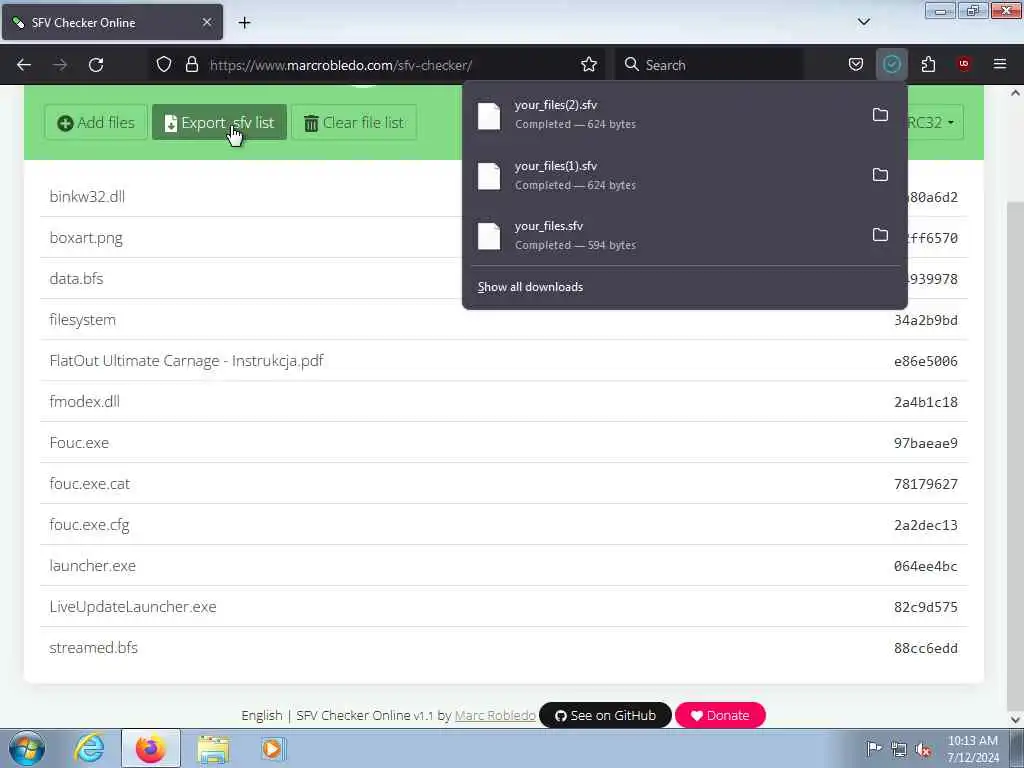List all tabs with the chevron

(x=863, y=22)
